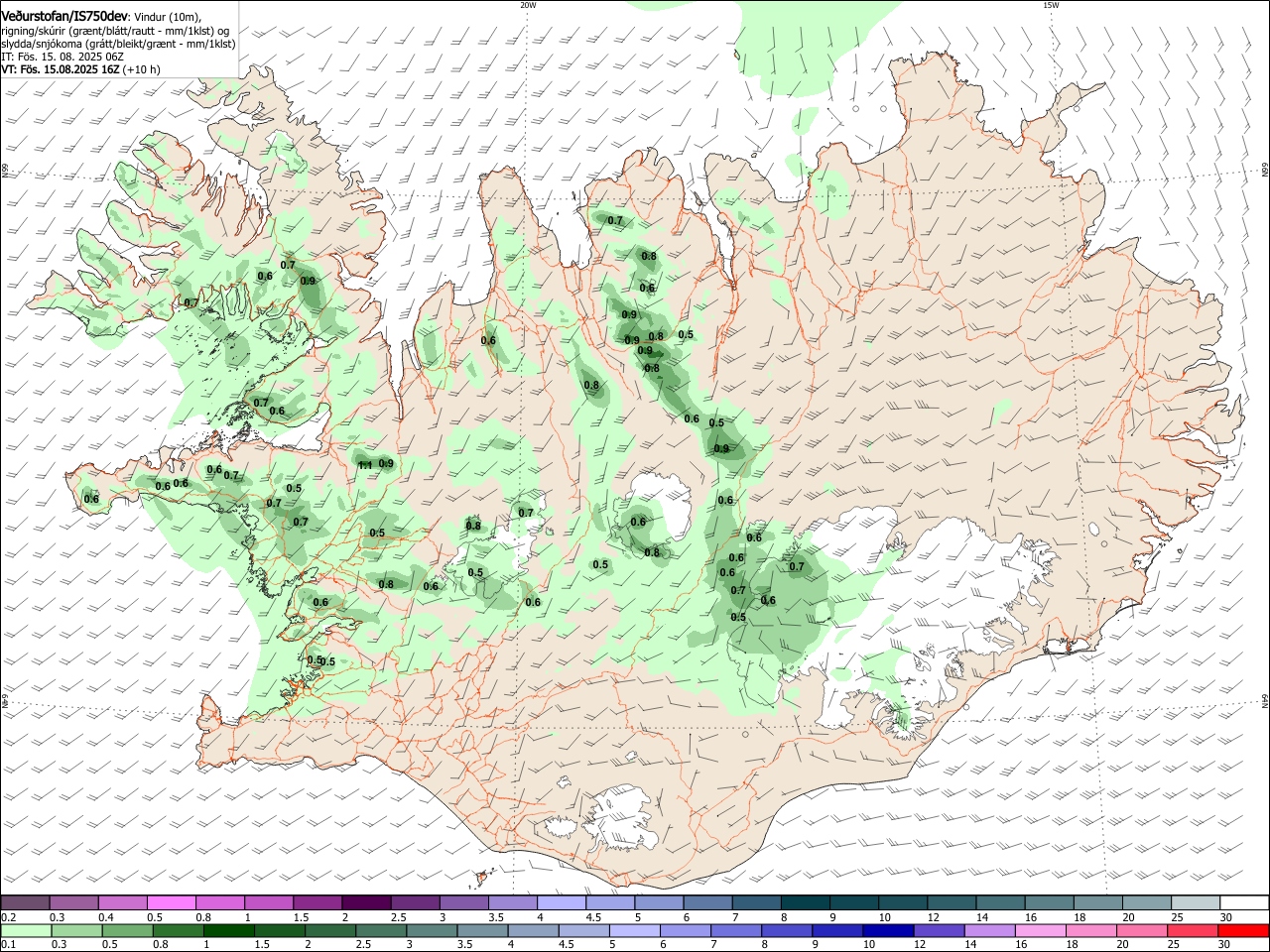The image size is (1270, 952).
Task: Click the lilac 14 swatch in bottom legend row
Action: (989, 931)
